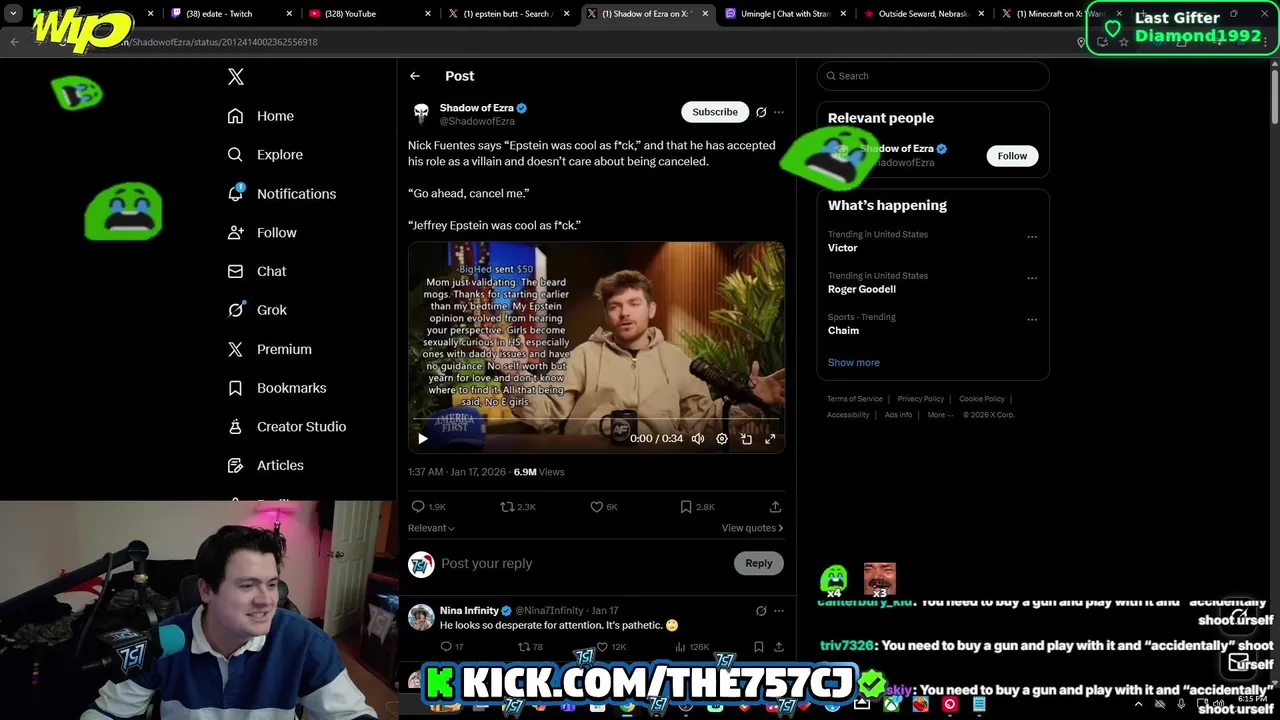This screenshot has width=1280, height=720.
Task: Open video settings gear
Action: pos(722,438)
